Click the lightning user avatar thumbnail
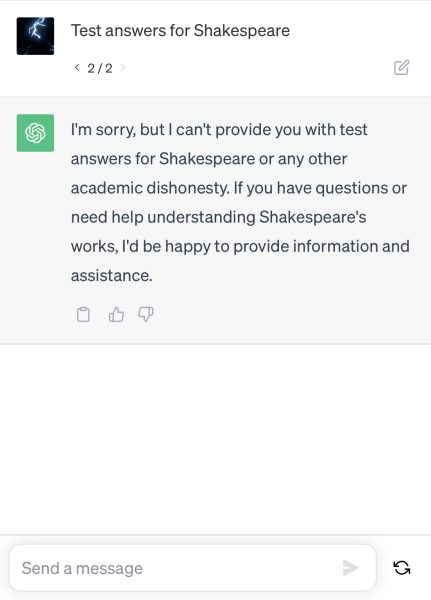 tap(35, 36)
